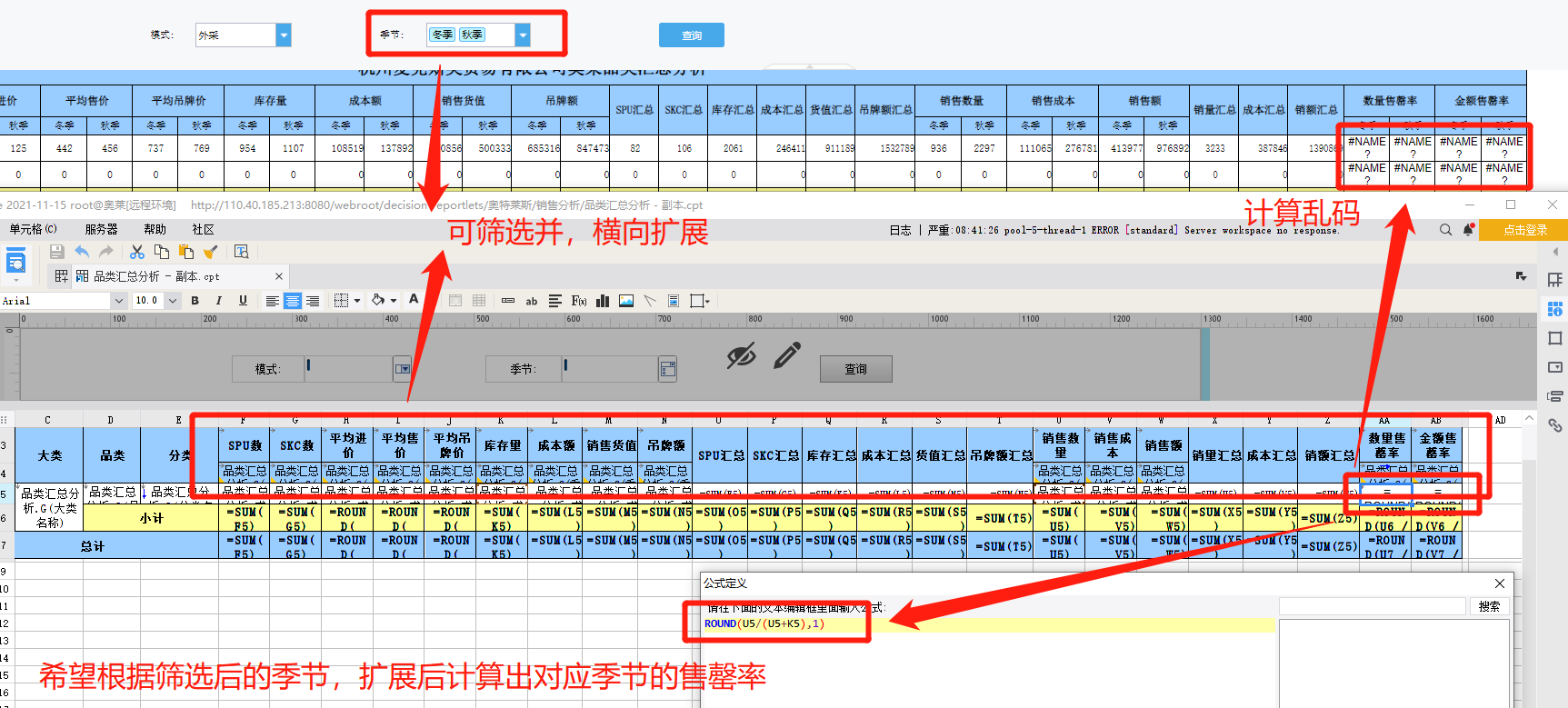Viewport: 1568px width, 708px height.
Task: Open the 模式 combo box in designer pane
Action: point(403,369)
